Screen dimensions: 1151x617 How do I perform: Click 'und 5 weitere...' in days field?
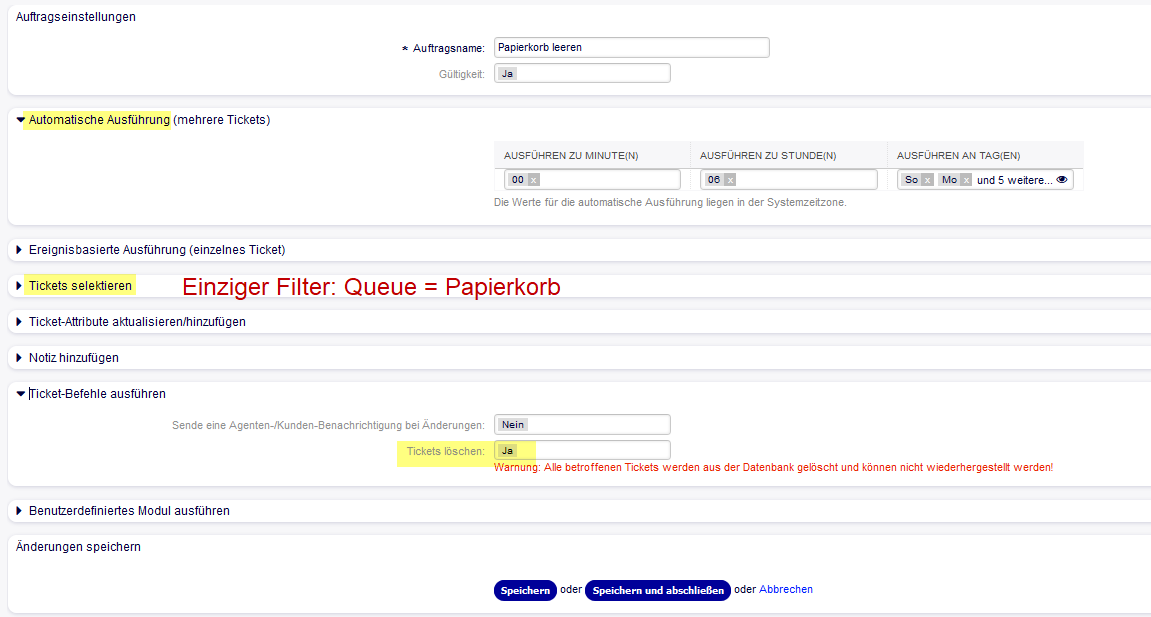(x=1013, y=180)
